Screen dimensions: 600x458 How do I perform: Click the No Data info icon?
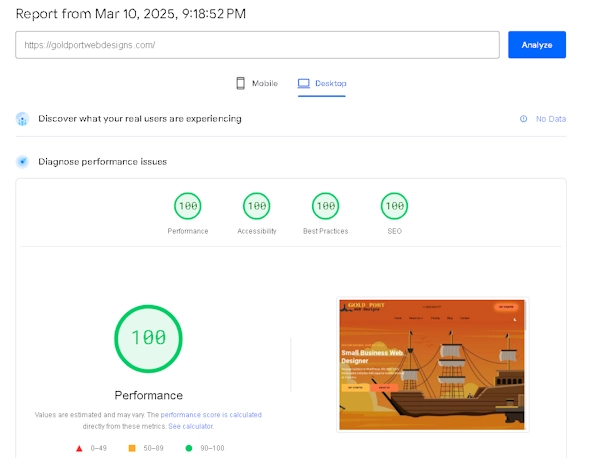tap(523, 119)
